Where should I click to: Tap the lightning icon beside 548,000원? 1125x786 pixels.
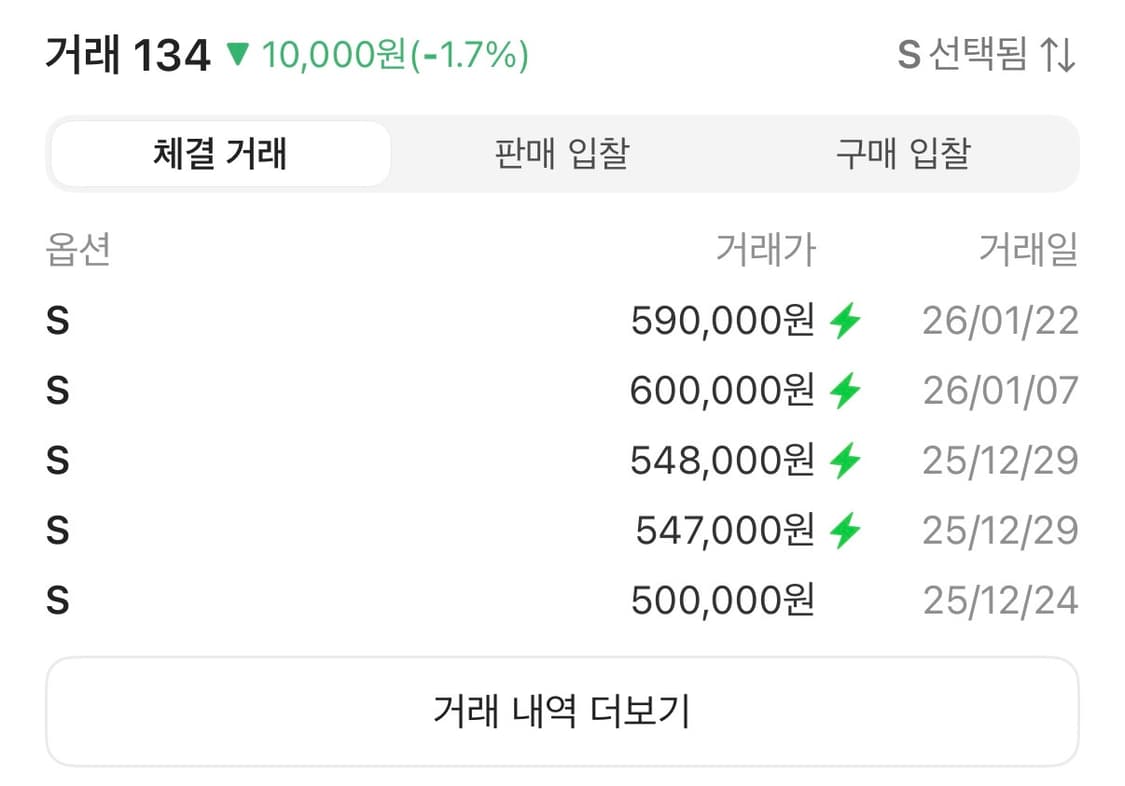tap(847, 460)
